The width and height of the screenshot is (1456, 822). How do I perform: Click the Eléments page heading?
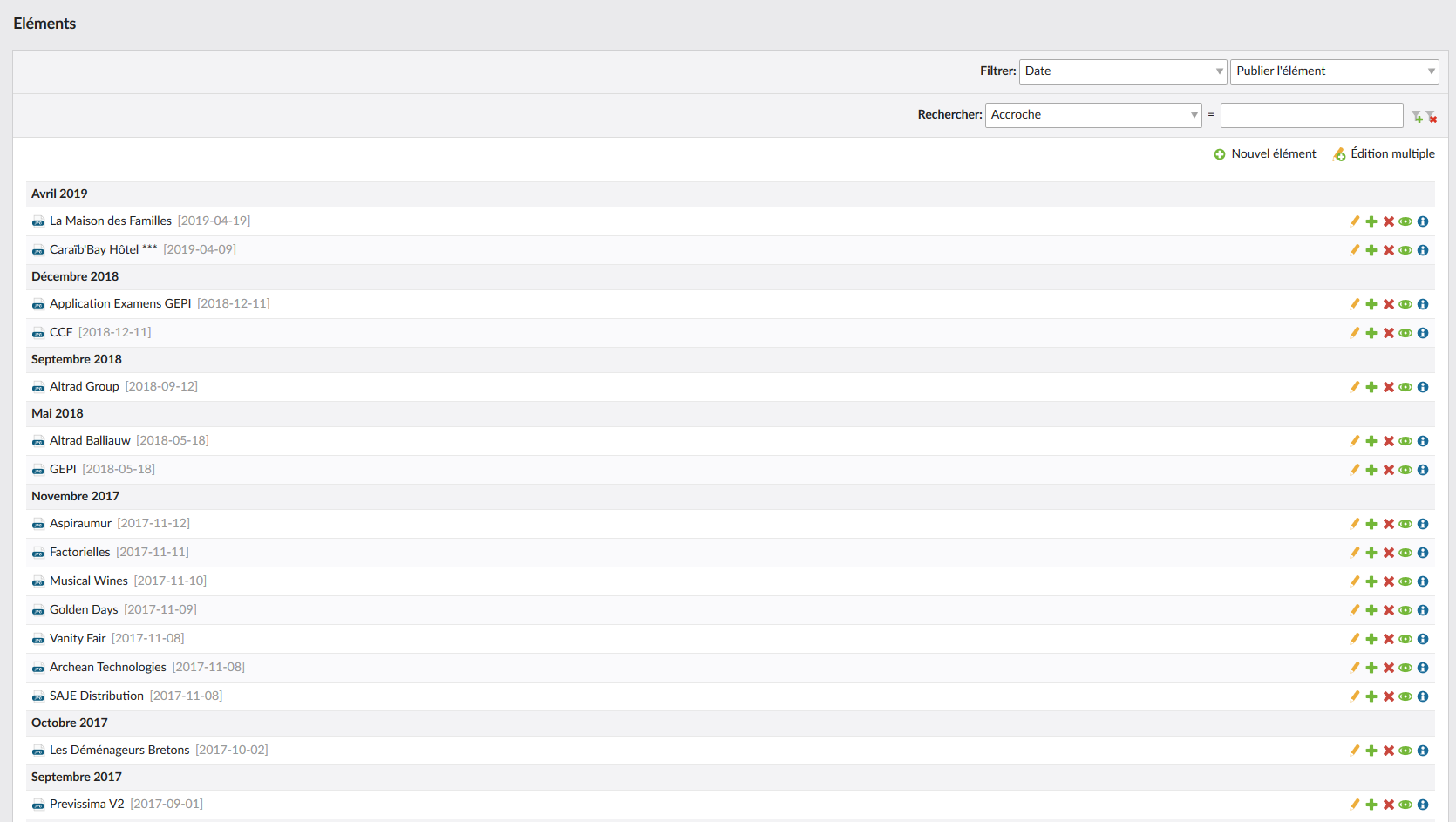[x=44, y=24]
